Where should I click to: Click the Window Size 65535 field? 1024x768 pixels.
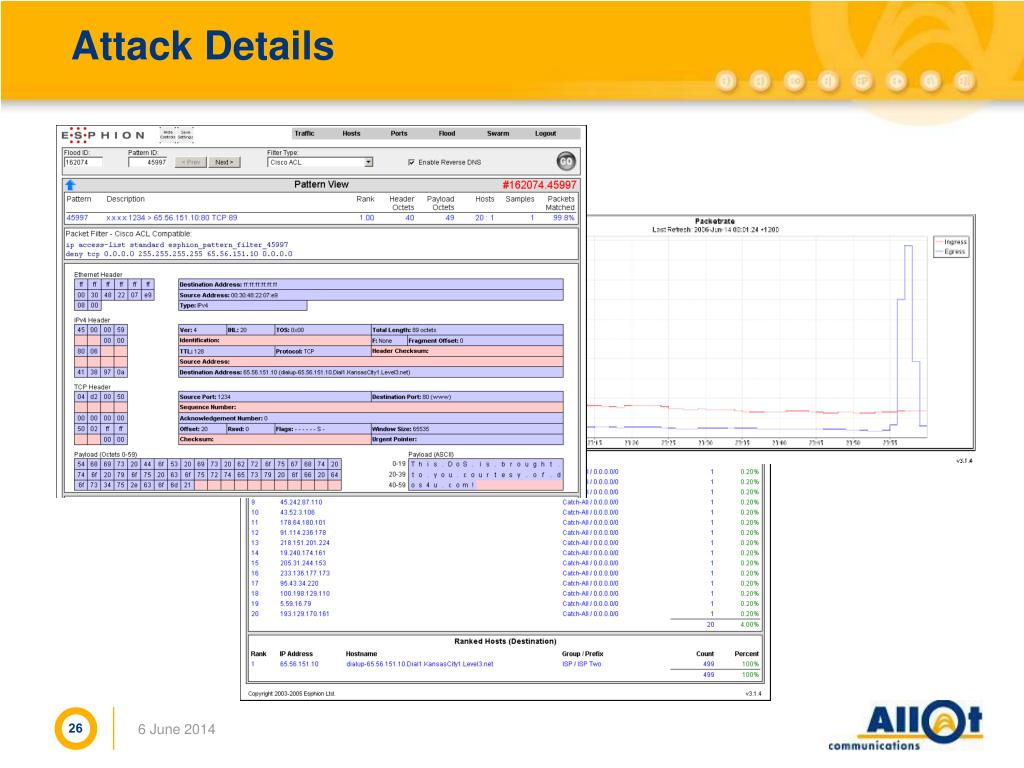(467, 428)
